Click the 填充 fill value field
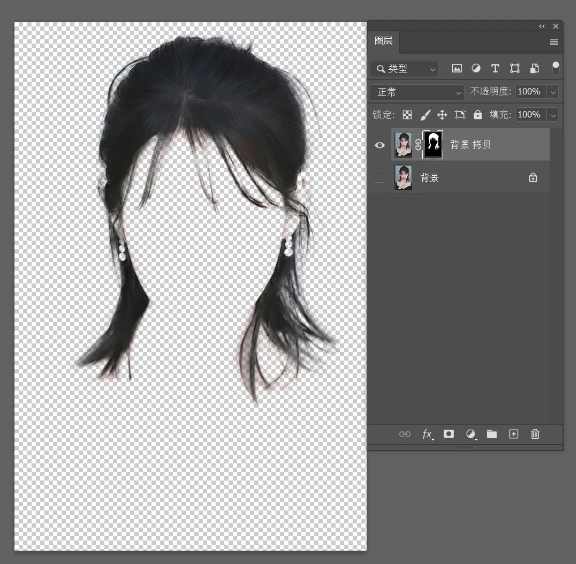 [530, 115]
